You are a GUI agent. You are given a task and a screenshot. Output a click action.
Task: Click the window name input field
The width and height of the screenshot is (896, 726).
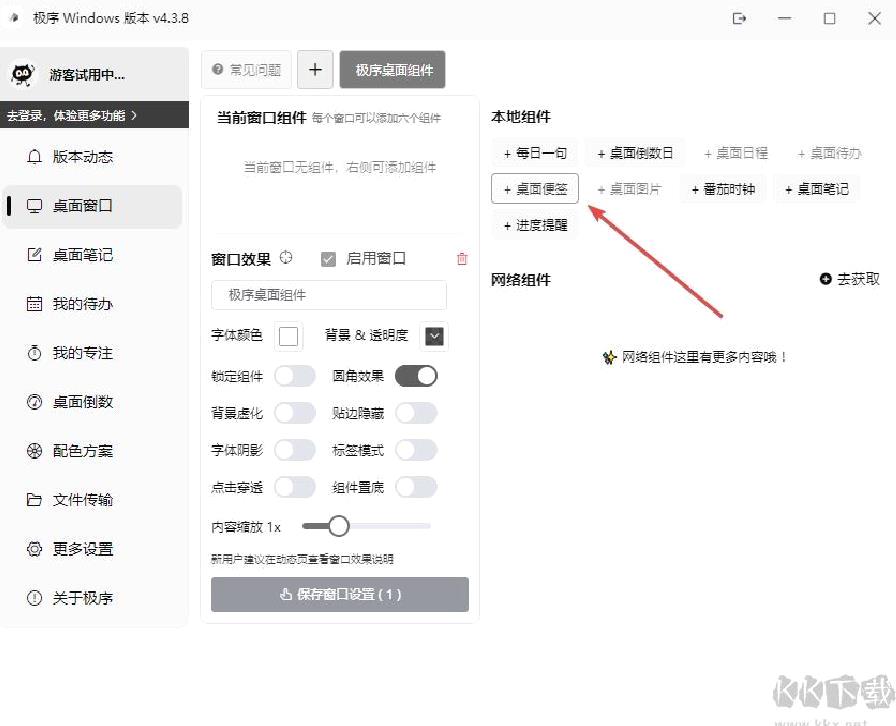pyautogui.click(x=329, y=295)
